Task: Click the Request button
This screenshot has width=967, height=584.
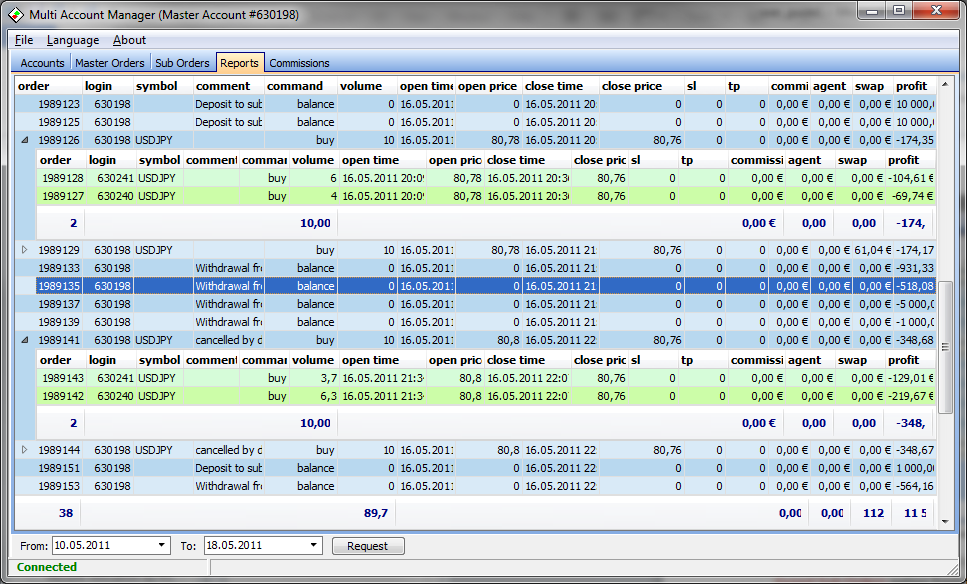Action: [x=370, y=545]
